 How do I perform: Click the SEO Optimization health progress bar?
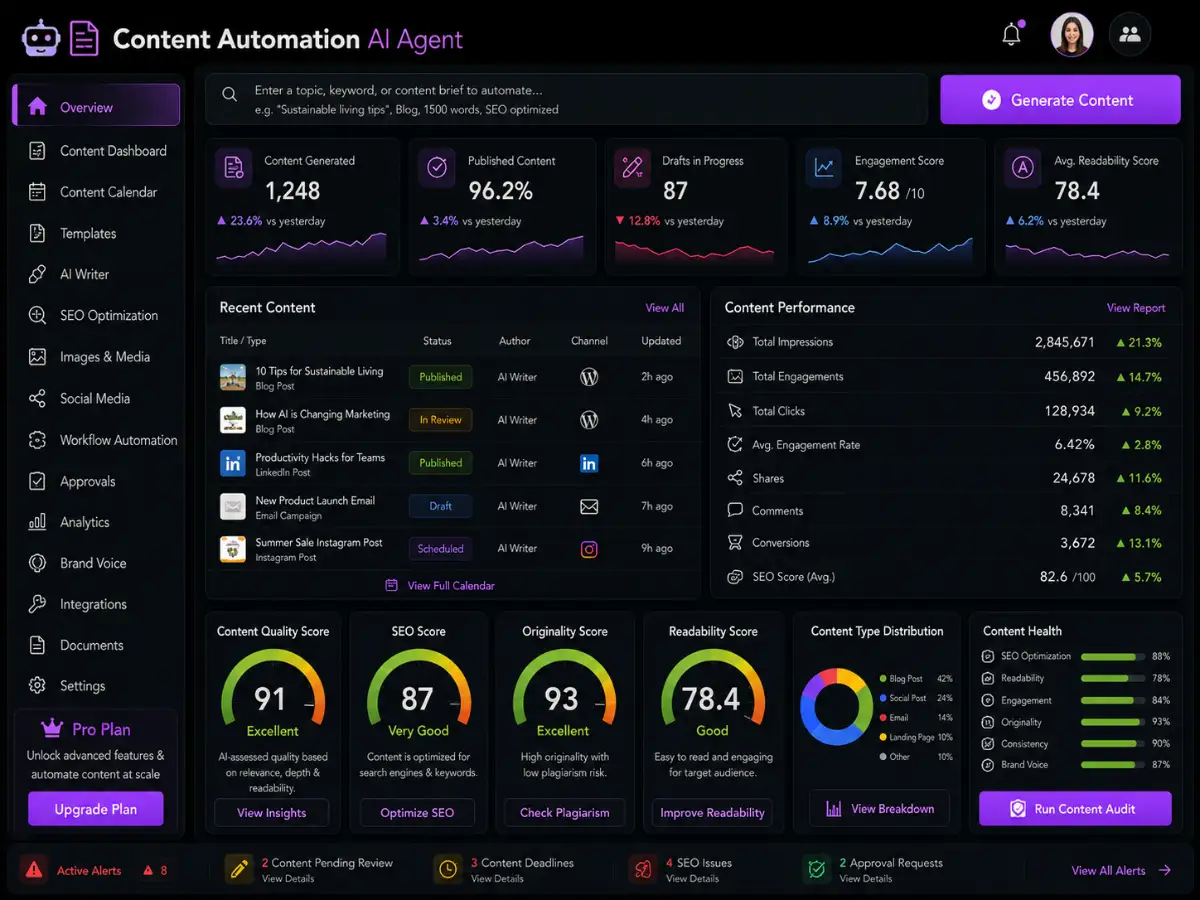1114,657
